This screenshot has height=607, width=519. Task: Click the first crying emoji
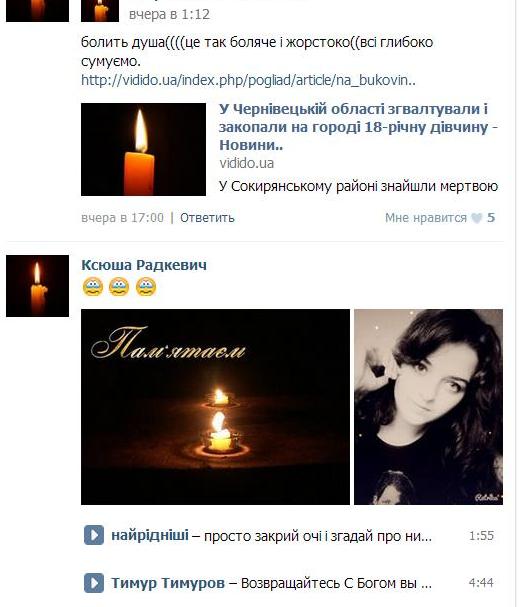click(93, 287)
